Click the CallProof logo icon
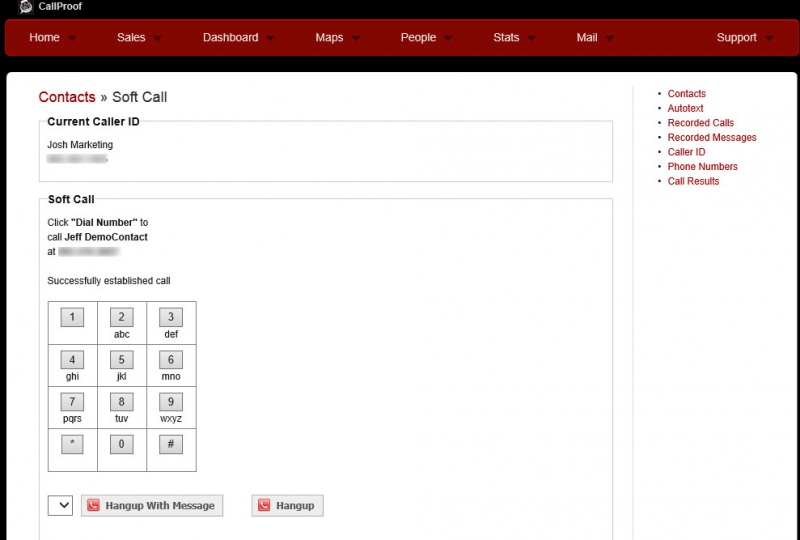Viewport: 800px width, 540px height. (26, 7)
